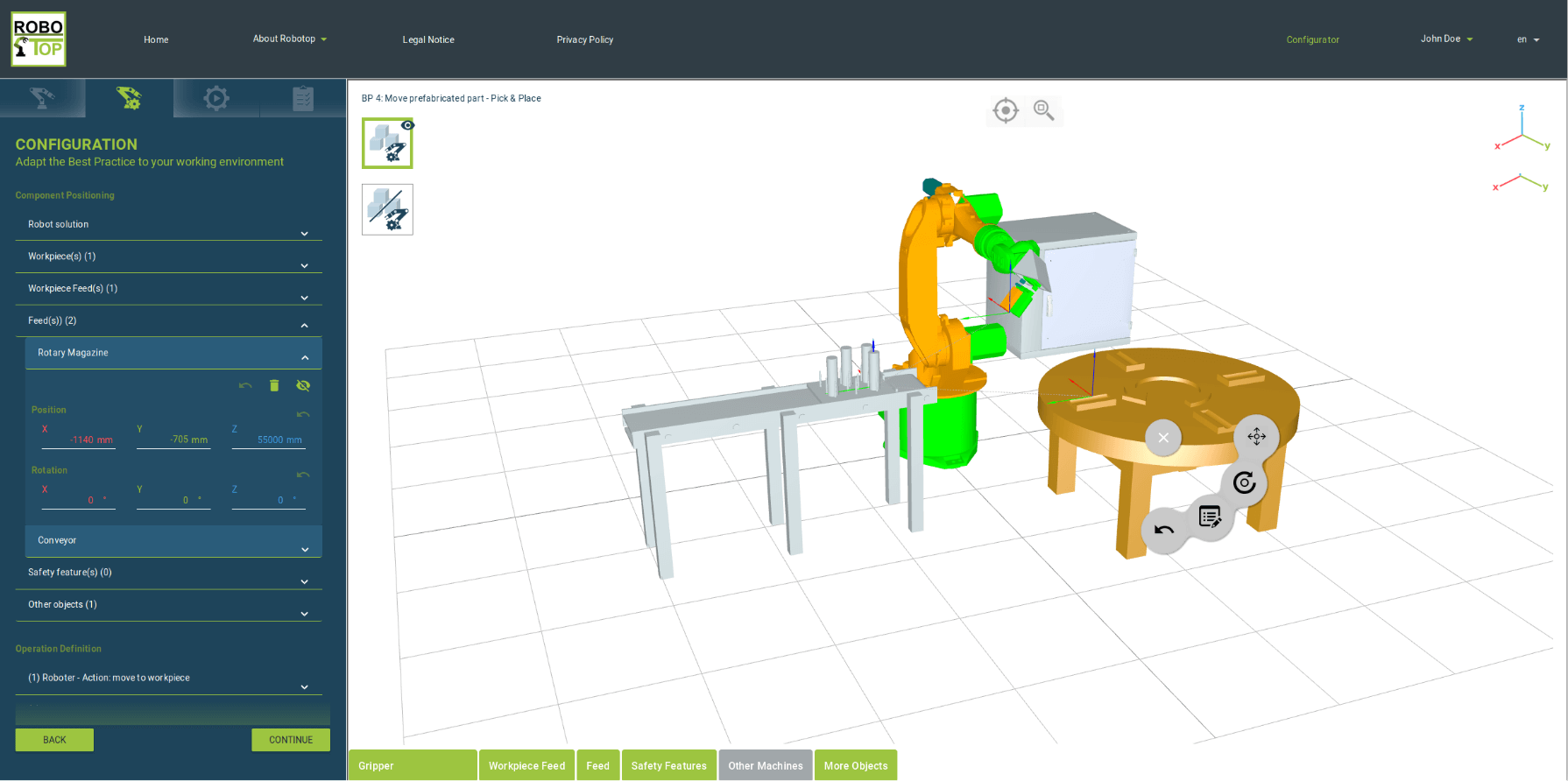Screen dimensions: 1568x781
Task: Switch to the Other Machines tab
Action: click(766, 765)
